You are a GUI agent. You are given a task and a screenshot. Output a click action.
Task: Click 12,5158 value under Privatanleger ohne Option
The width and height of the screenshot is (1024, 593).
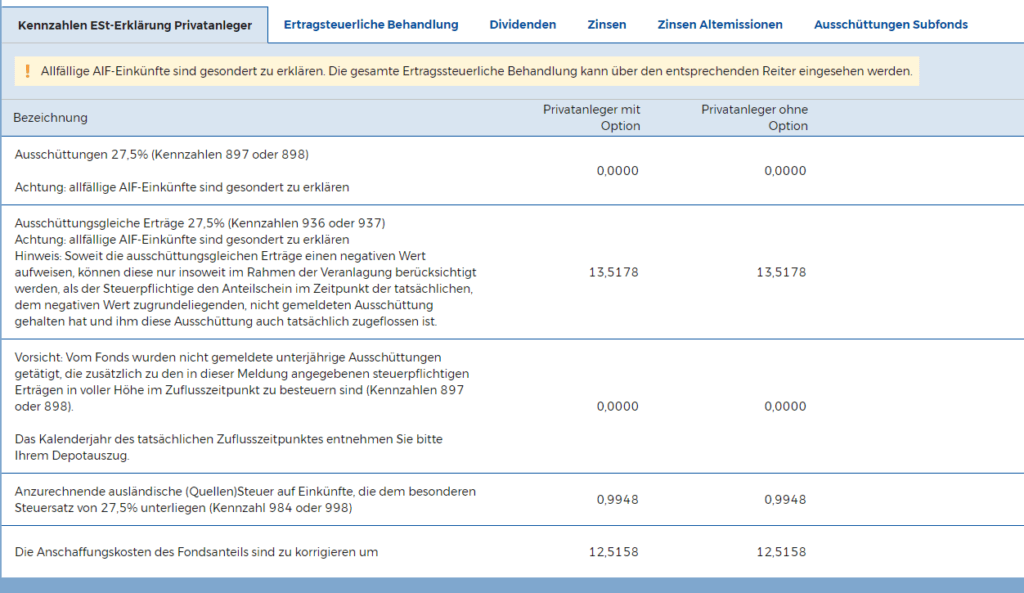pyautogui.click(x=782, y=552)
